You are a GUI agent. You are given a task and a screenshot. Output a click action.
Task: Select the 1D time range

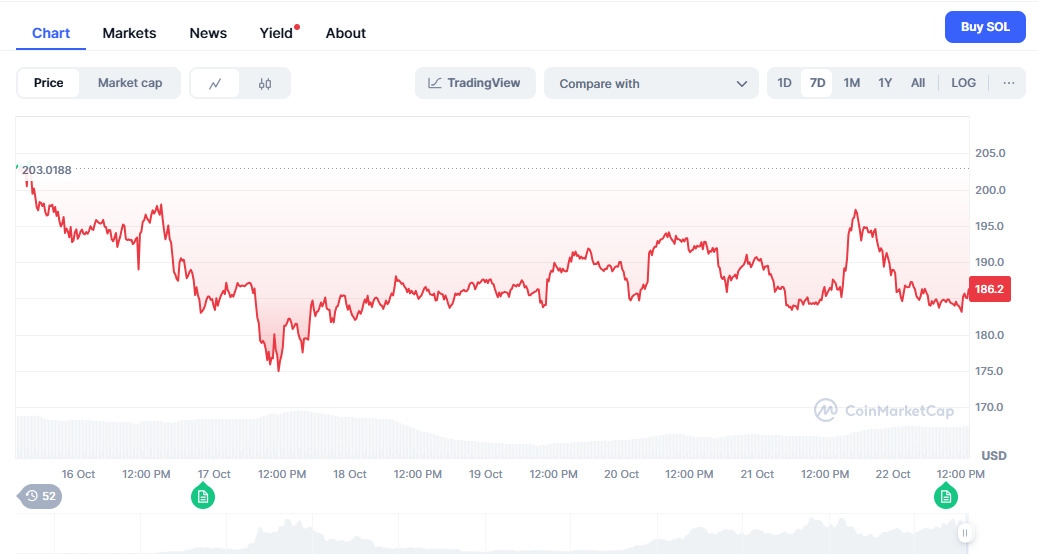point(784,83)
